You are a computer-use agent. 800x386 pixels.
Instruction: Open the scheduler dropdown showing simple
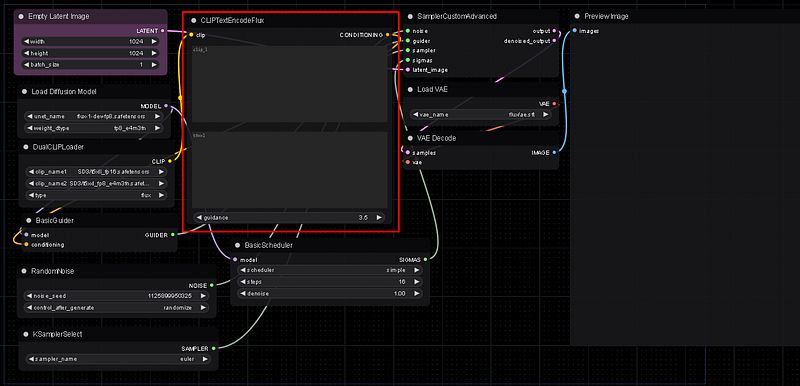coord(330,270)
